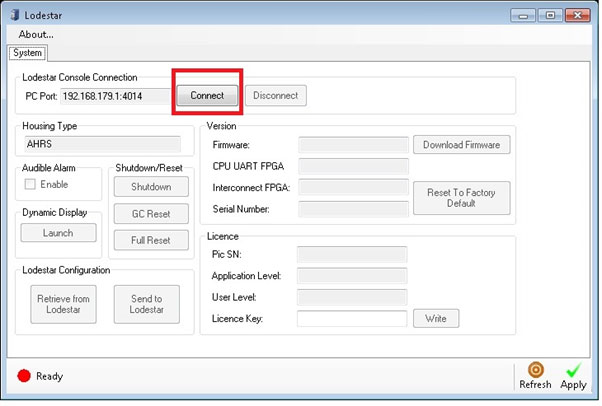The height and width of the screenshot is (406, 602).
Task: Click the User Level field
Action: point(352,297)
